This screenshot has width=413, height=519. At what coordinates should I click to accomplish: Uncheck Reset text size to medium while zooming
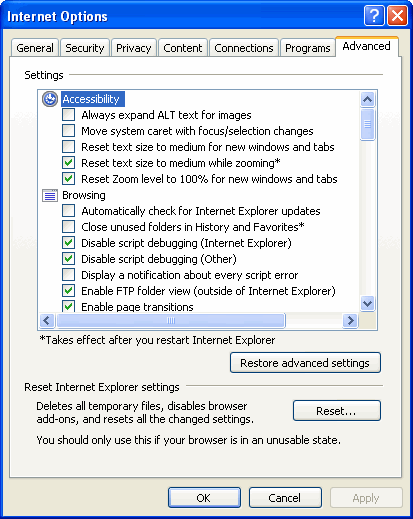click(68, 163)
